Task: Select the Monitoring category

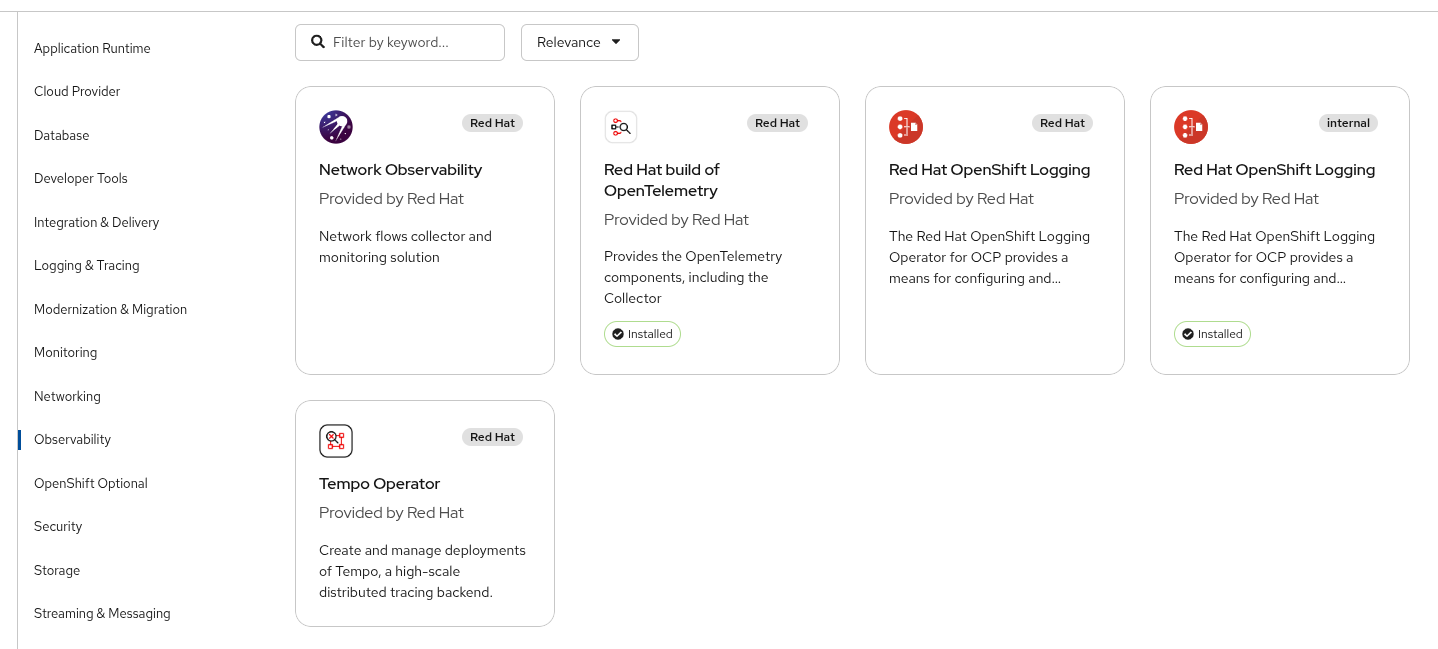Action: 66,352
